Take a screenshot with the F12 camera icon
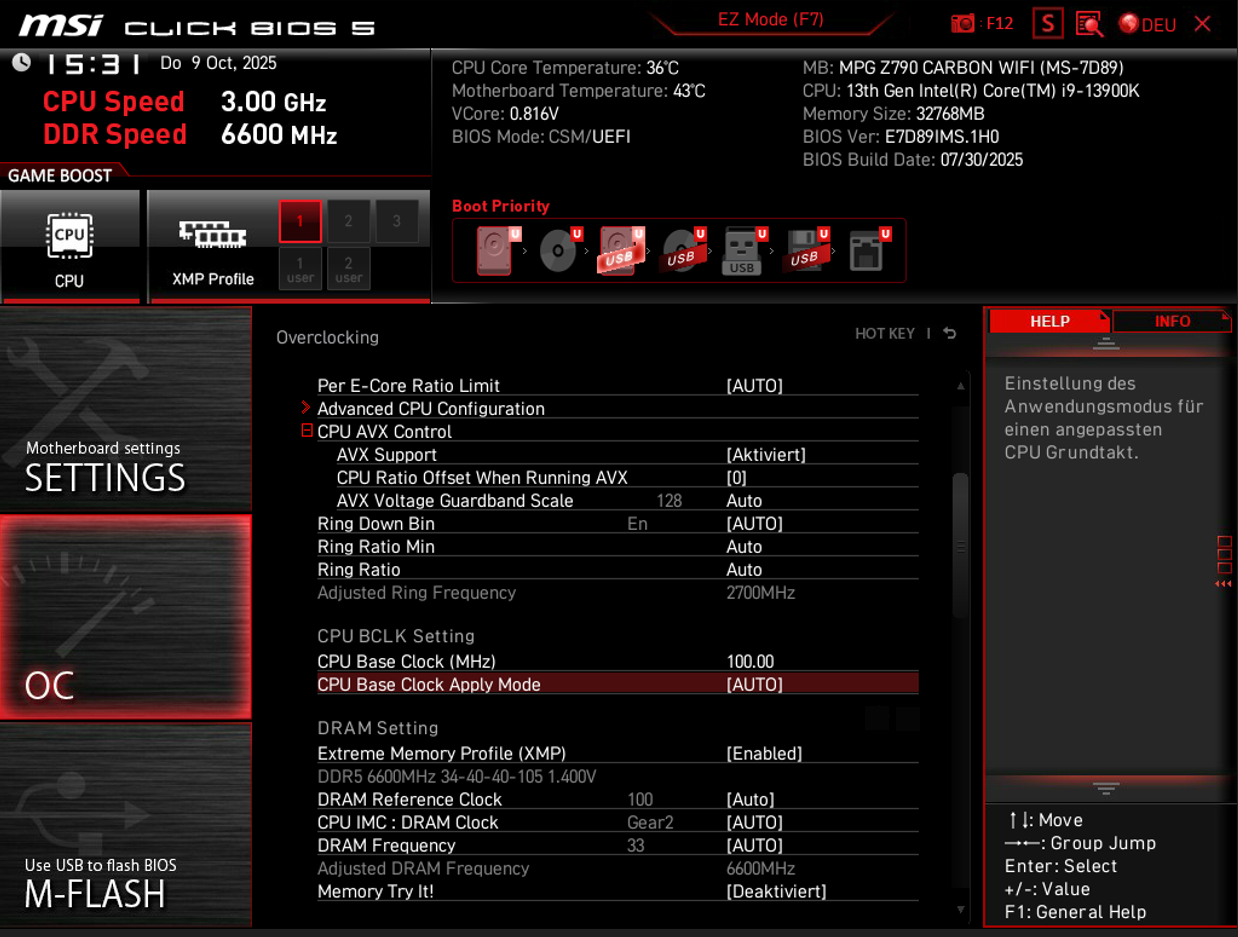This screenshot has width=1238, height=937. coord(963,23)
